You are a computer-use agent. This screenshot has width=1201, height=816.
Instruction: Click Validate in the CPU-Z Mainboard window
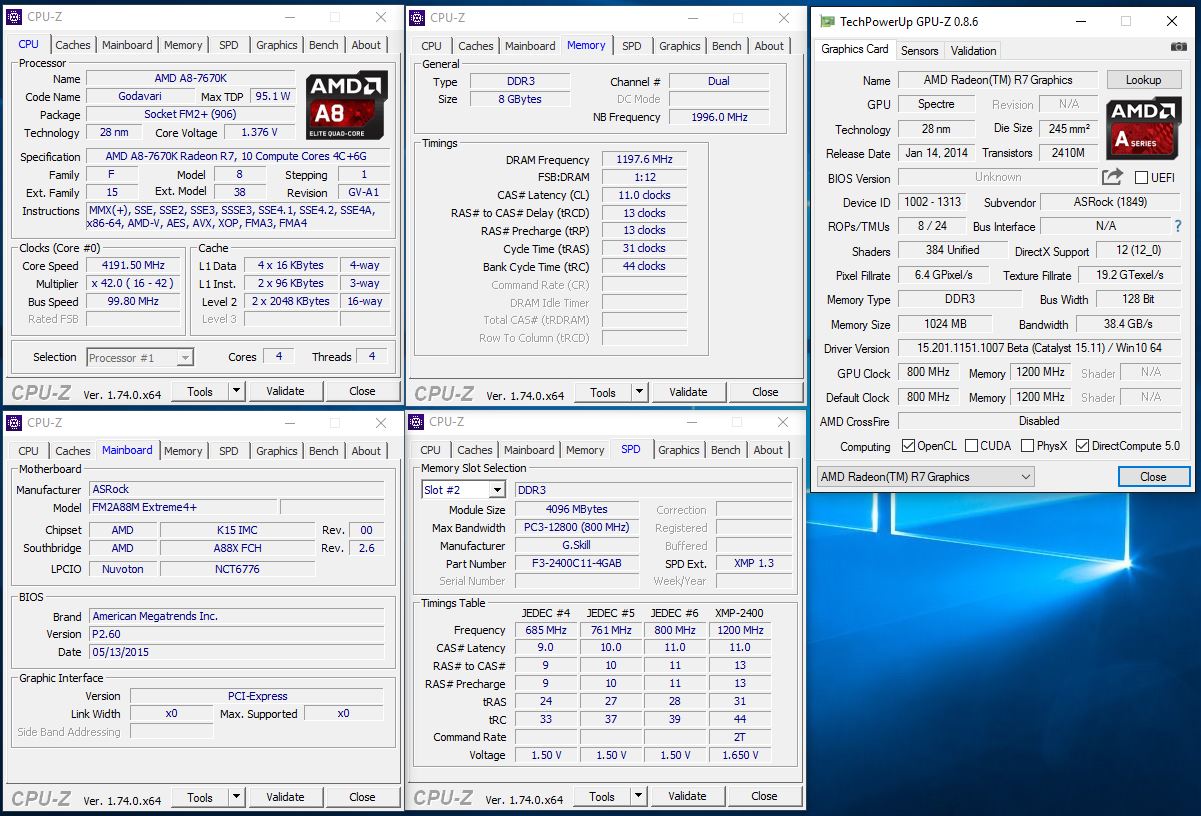[285, 797]
